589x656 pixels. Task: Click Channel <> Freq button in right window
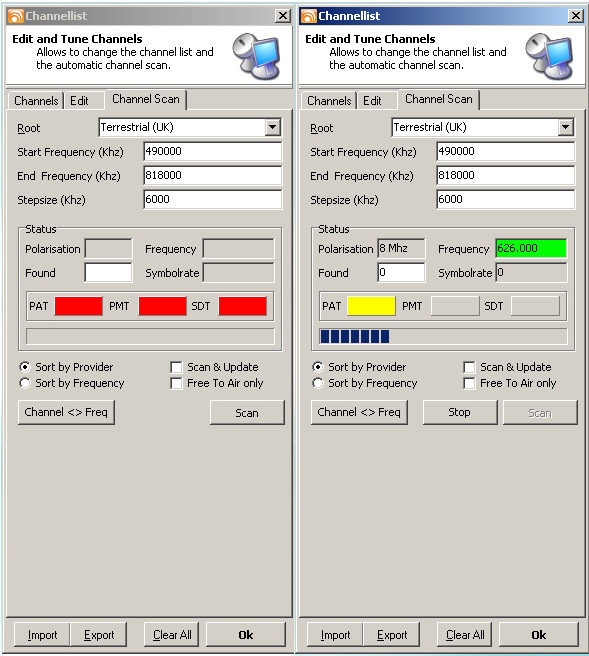pos(359,413)
